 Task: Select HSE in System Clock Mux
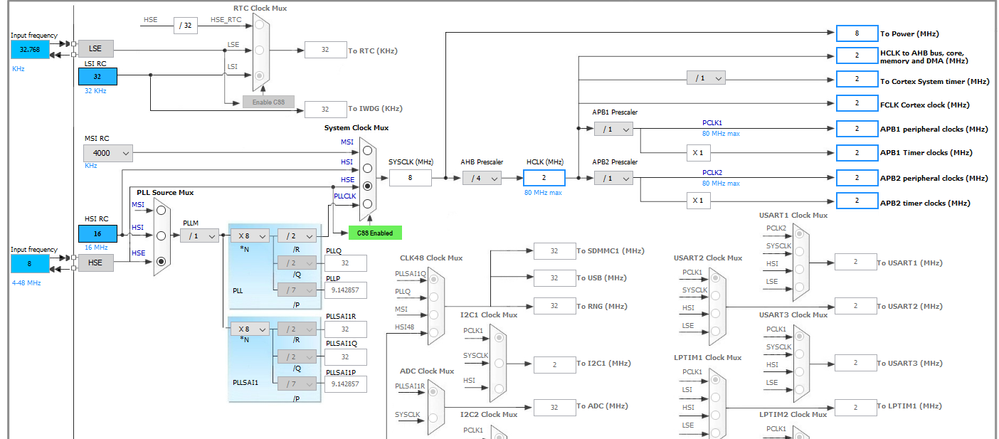pyautogui.click(x=366, y=186)
